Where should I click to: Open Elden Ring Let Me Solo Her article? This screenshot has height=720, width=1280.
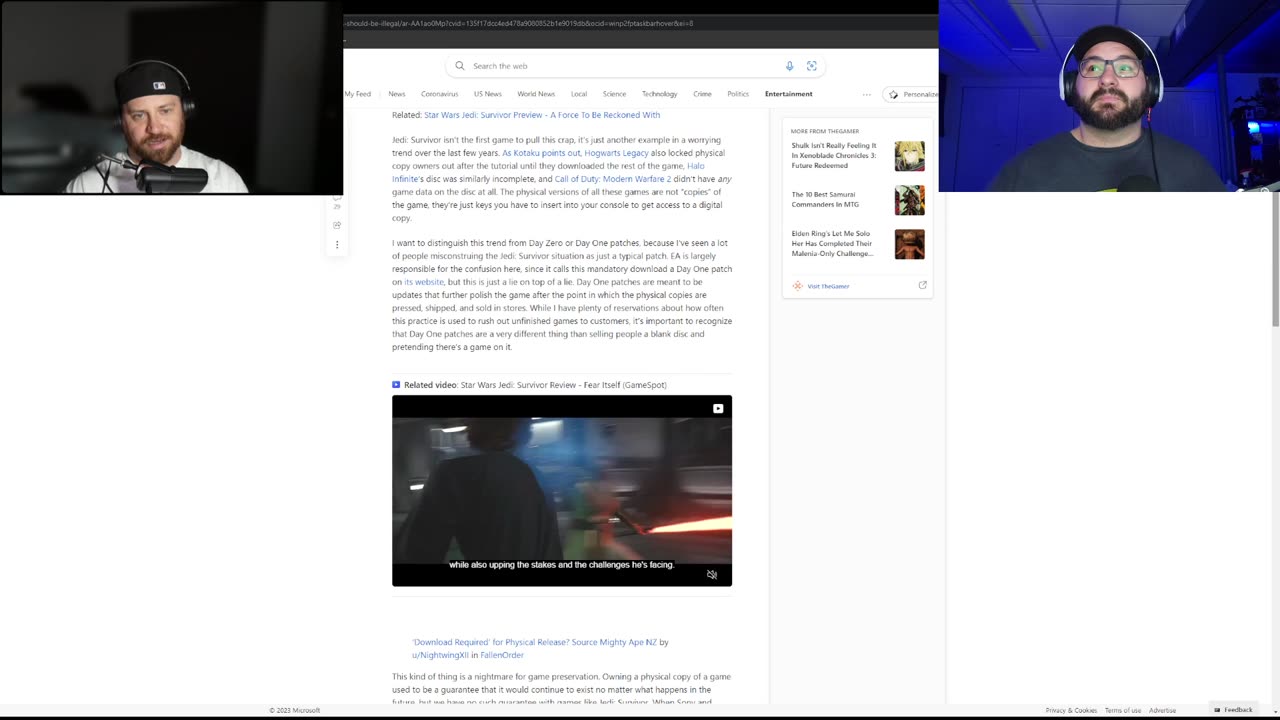click(833, 243)
